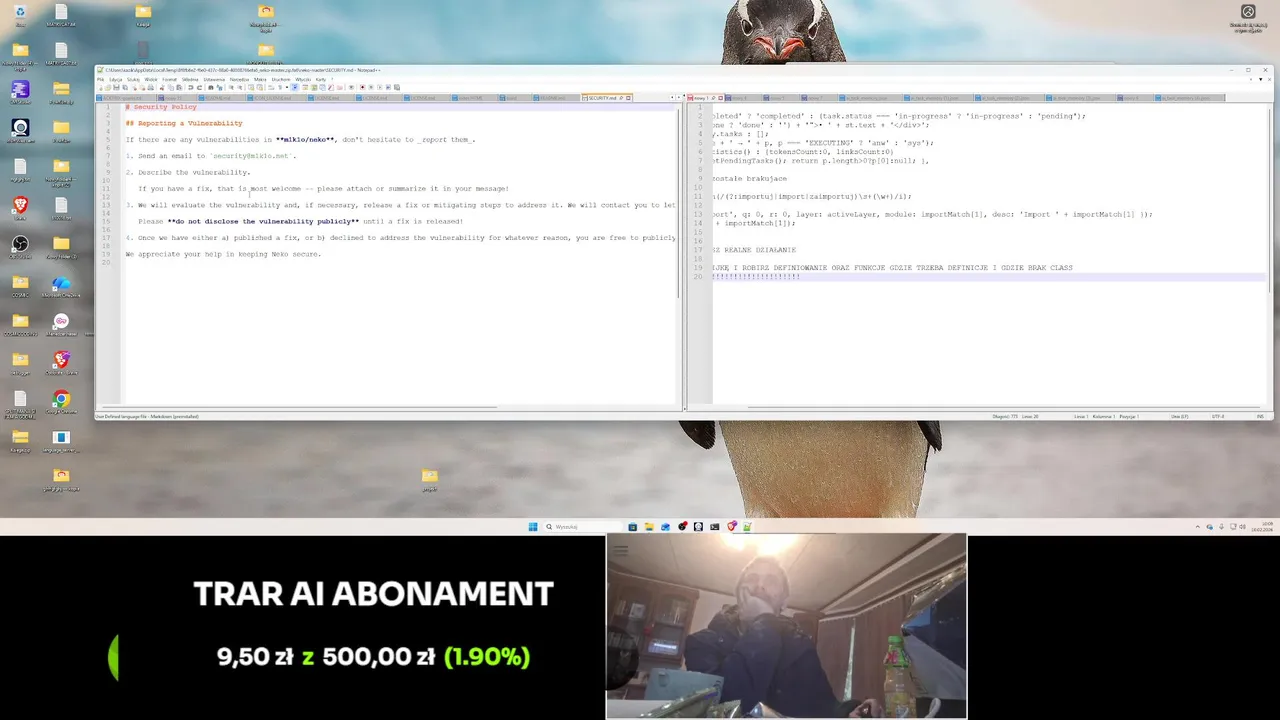
Task: Open the Recycle Bin desktop icon
Action: (20, 15)
